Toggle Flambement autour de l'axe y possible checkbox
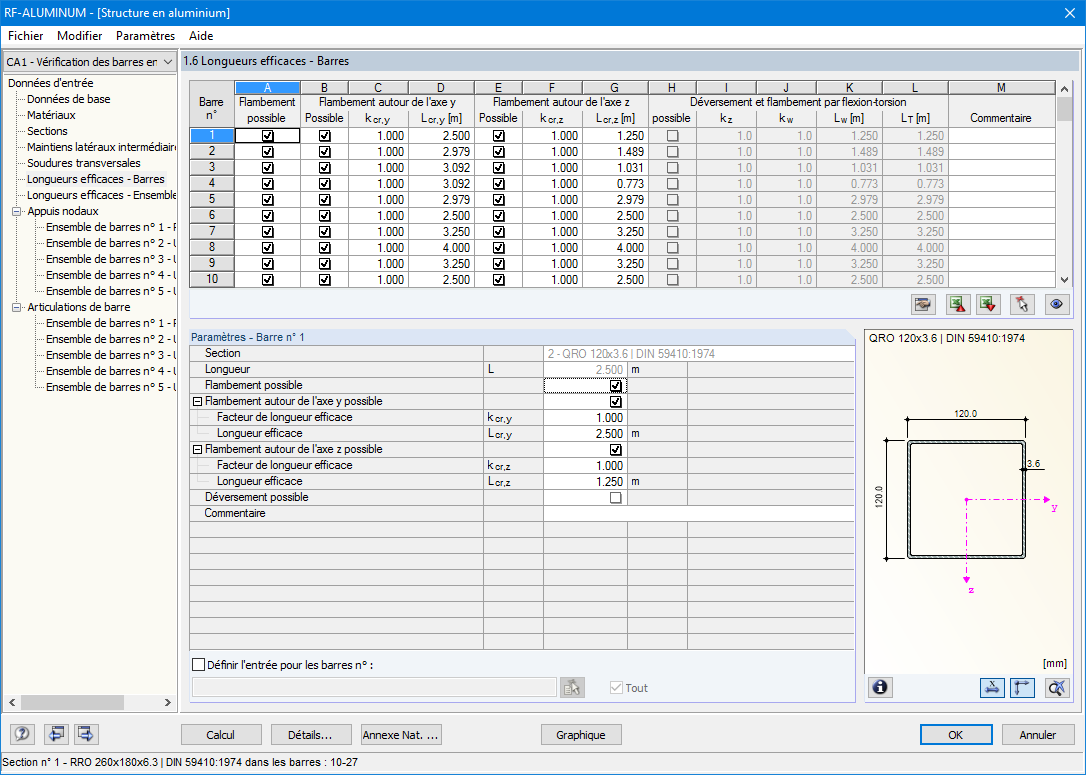1086x775 pixels. (615, 402)
